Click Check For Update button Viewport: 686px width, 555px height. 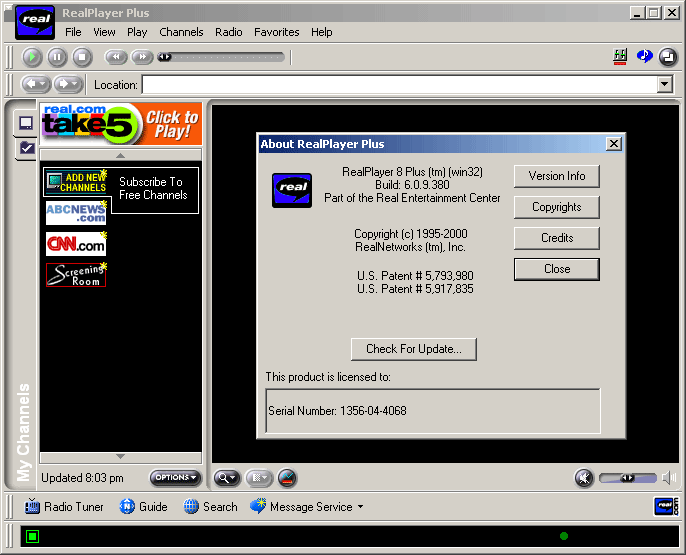tap(413, 349)
